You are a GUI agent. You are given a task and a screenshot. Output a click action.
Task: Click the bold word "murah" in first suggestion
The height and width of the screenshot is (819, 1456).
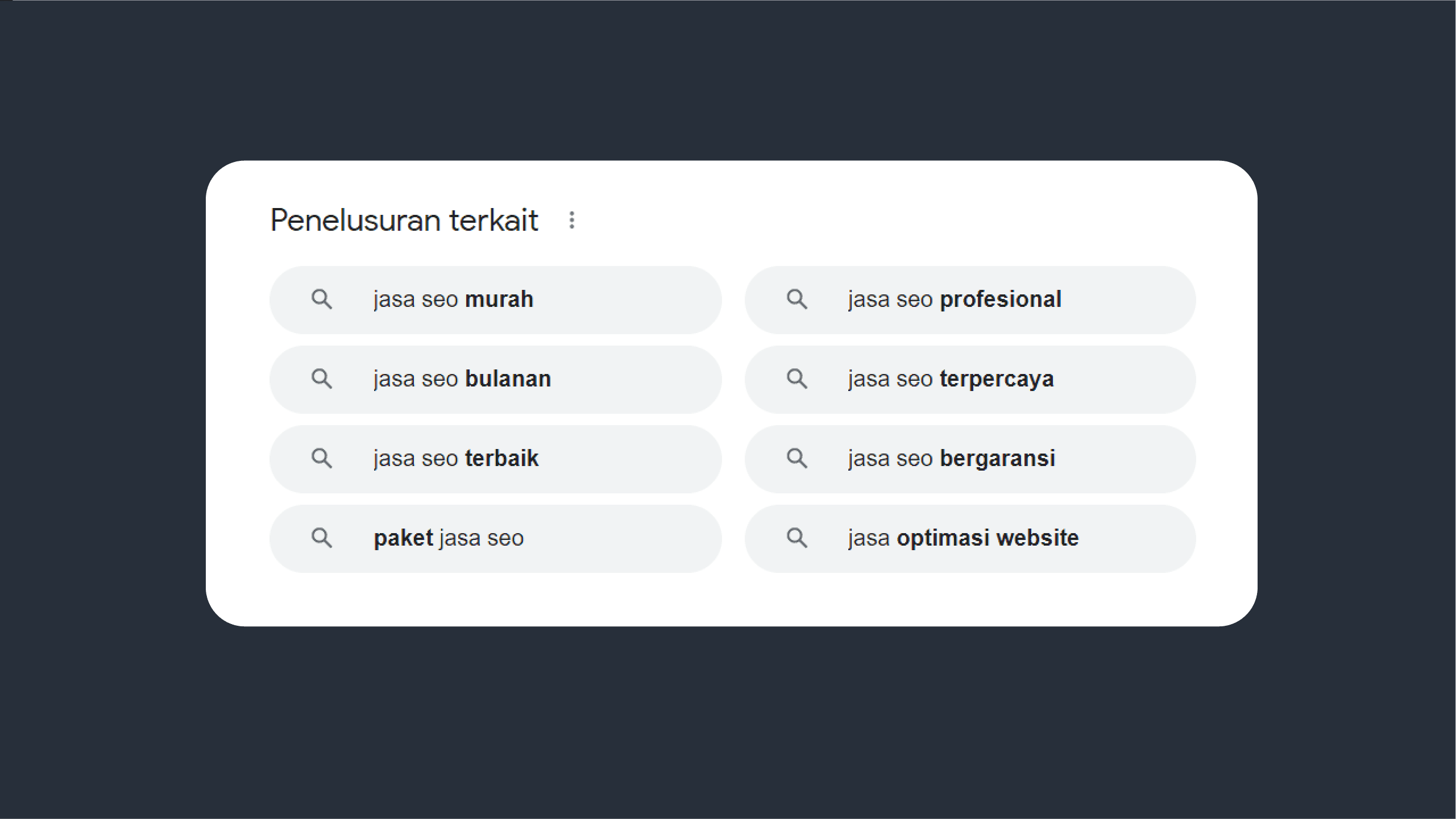pos(499,300)
